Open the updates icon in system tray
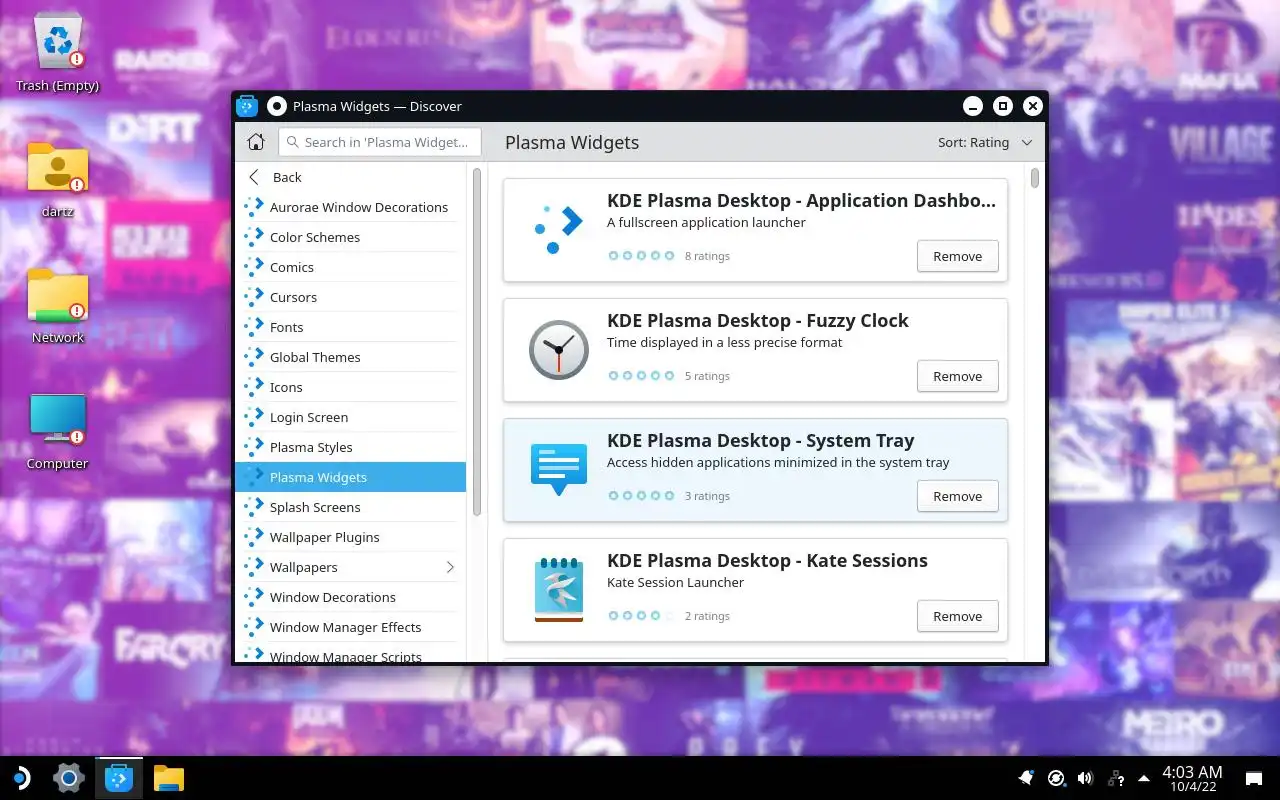 coord(1056,778)
